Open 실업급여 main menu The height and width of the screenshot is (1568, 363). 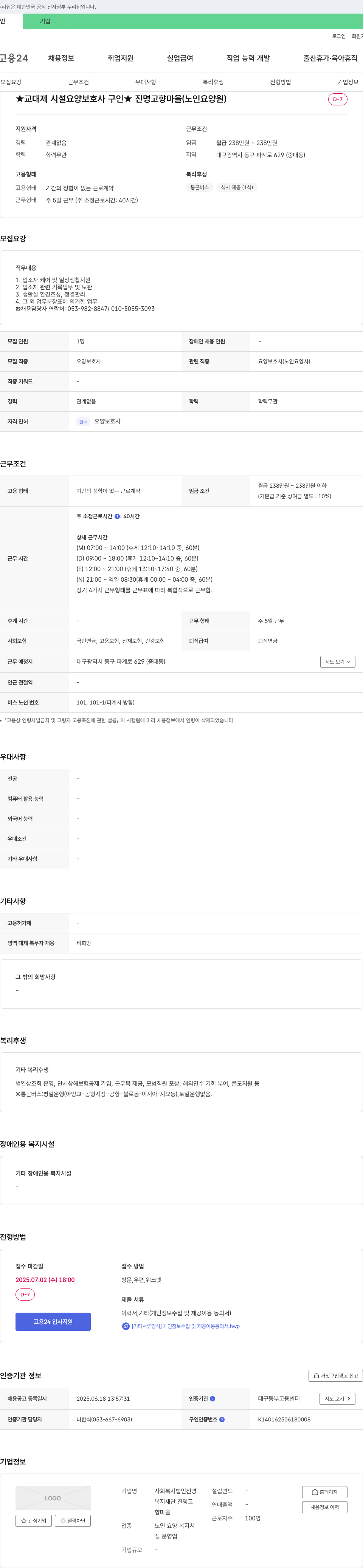click(180, 59)
